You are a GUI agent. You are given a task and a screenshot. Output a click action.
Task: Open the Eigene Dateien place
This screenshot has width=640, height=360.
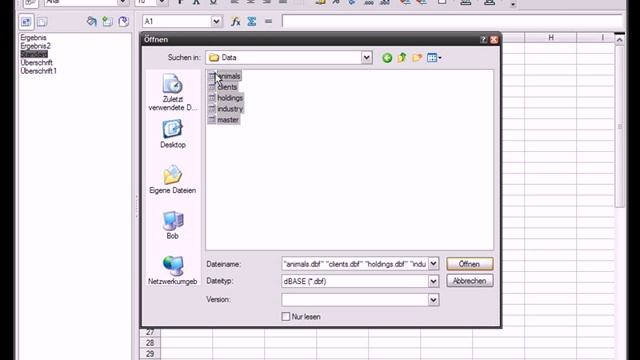173,179
